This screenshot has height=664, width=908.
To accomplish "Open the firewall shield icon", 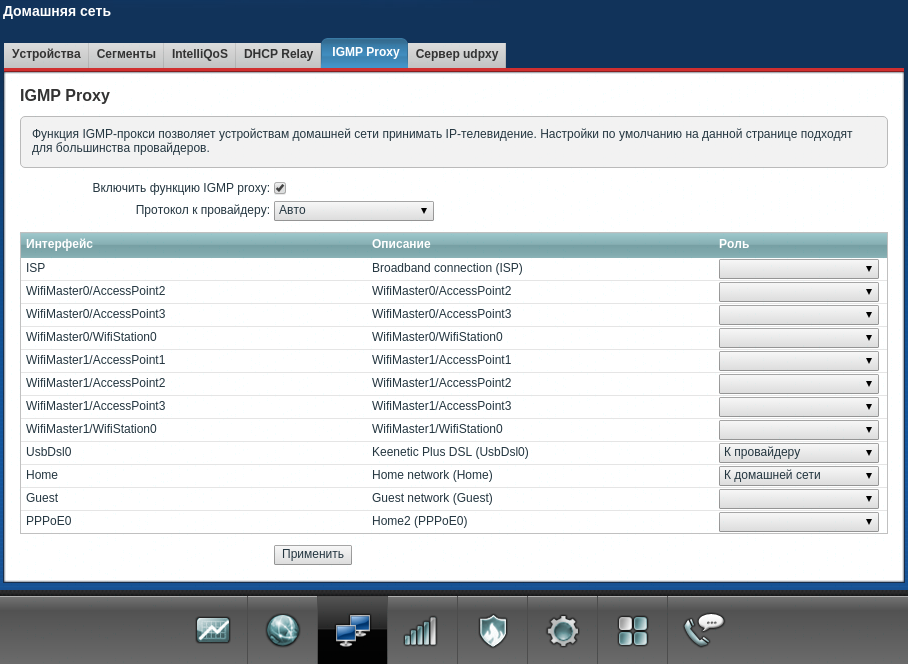I will [492, 630].
